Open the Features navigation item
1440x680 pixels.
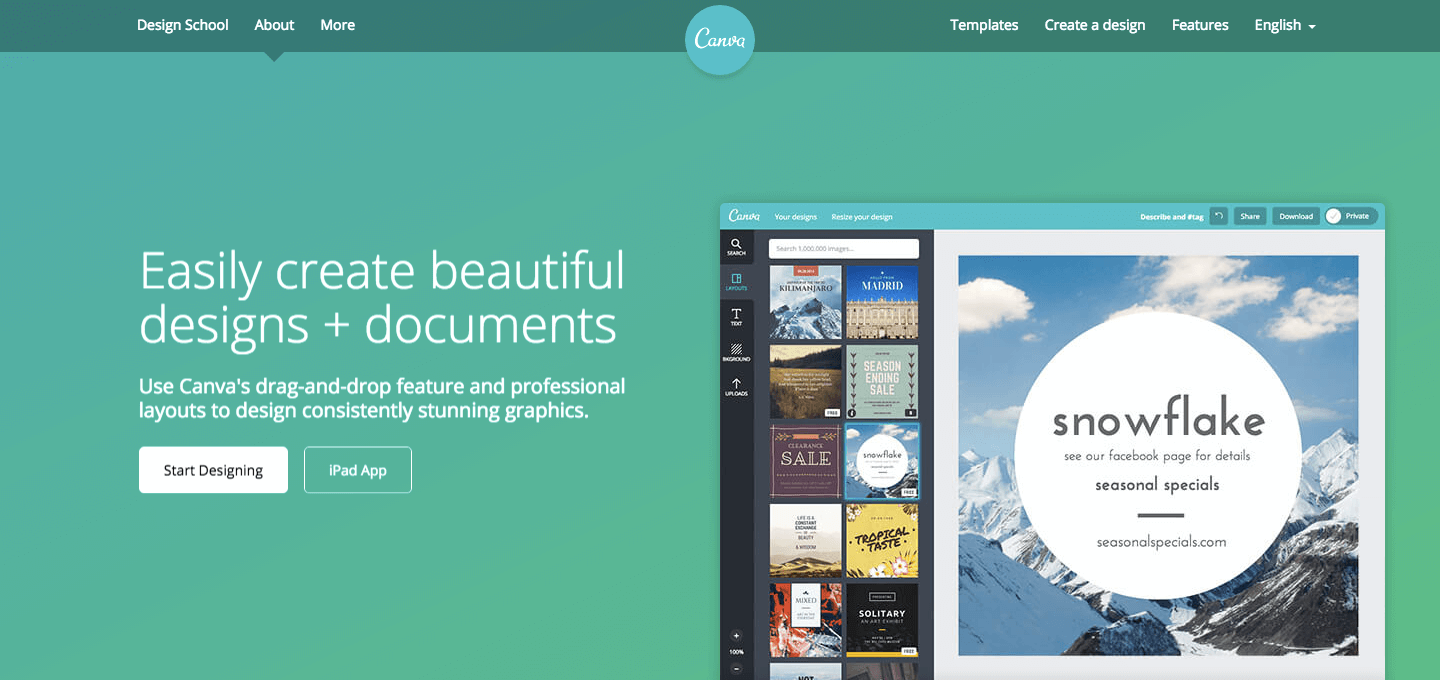[x=1200, y=25]
